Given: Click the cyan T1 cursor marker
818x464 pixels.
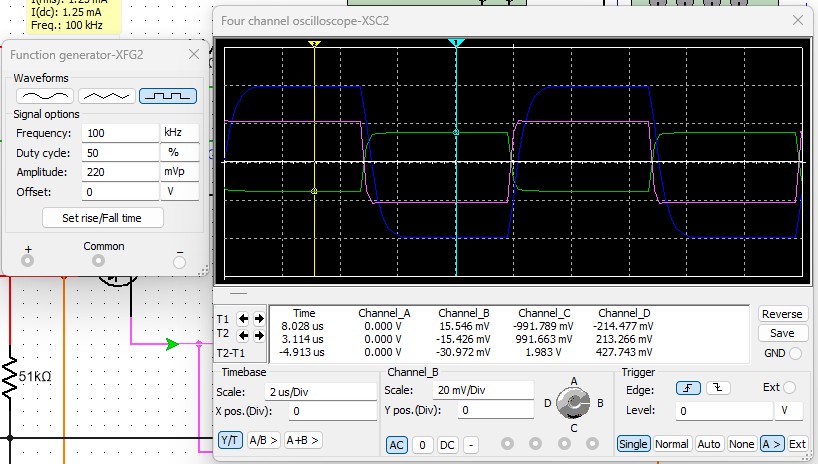Looking at the screenshot, I should [x=456, y=43].
